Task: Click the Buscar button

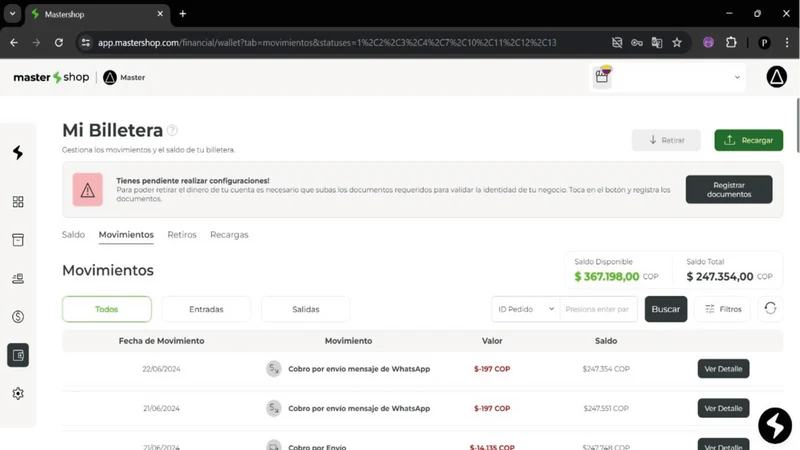Action: click(x=666, y=309)
